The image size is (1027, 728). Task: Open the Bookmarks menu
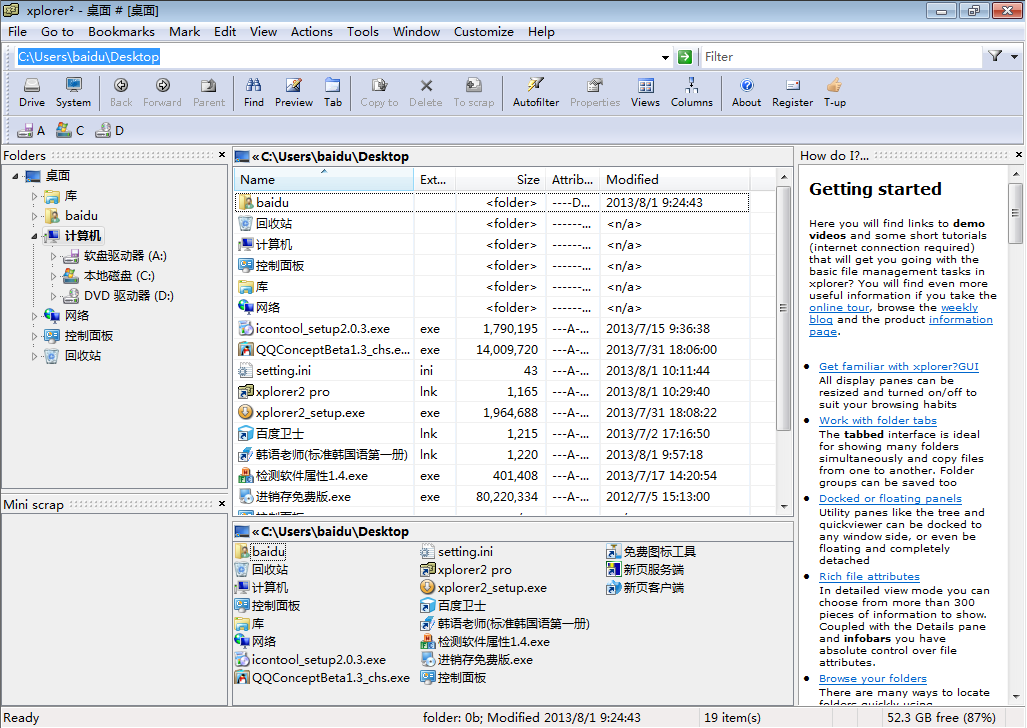point(122,31)
